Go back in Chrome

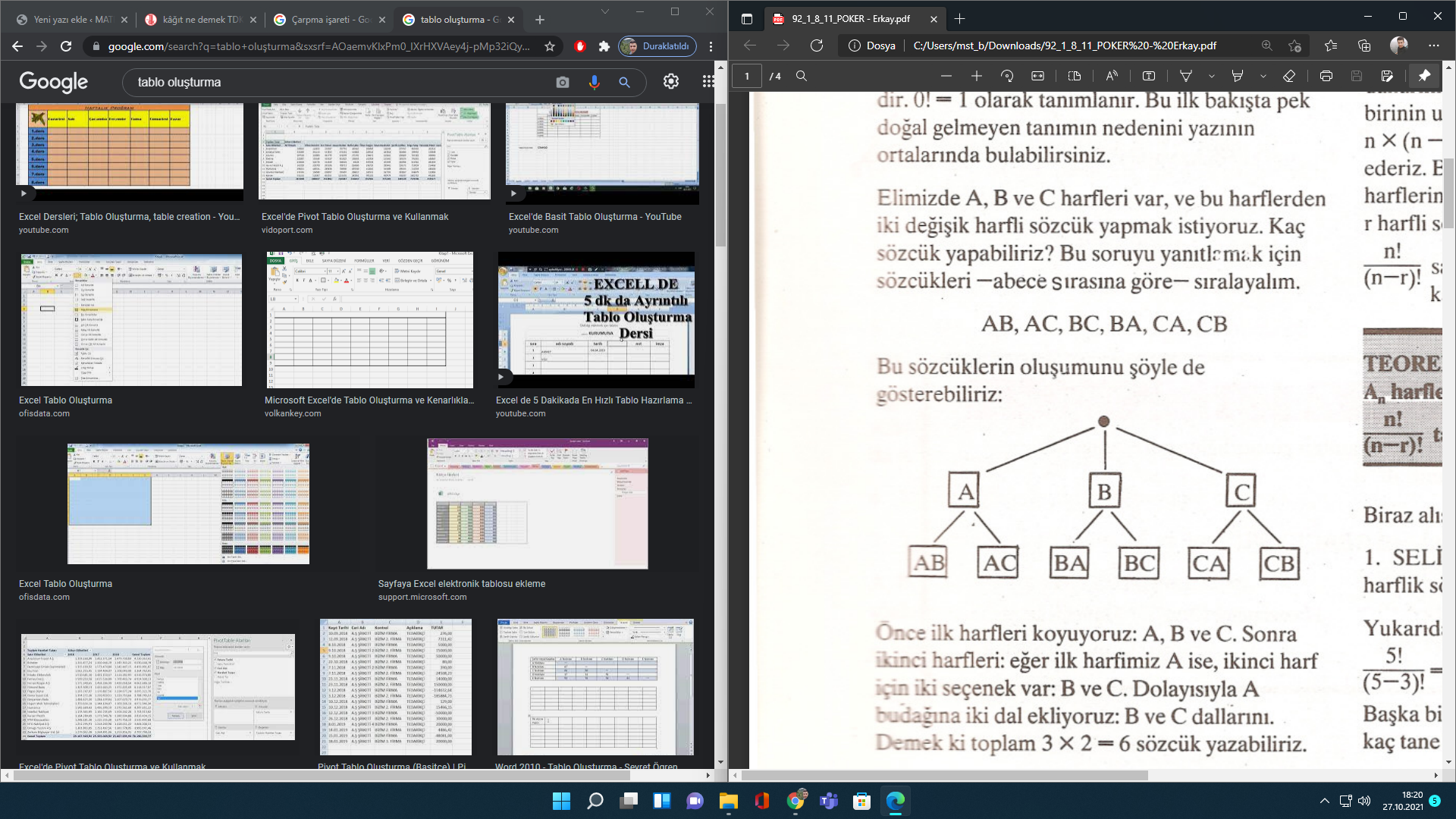(17, 46)
